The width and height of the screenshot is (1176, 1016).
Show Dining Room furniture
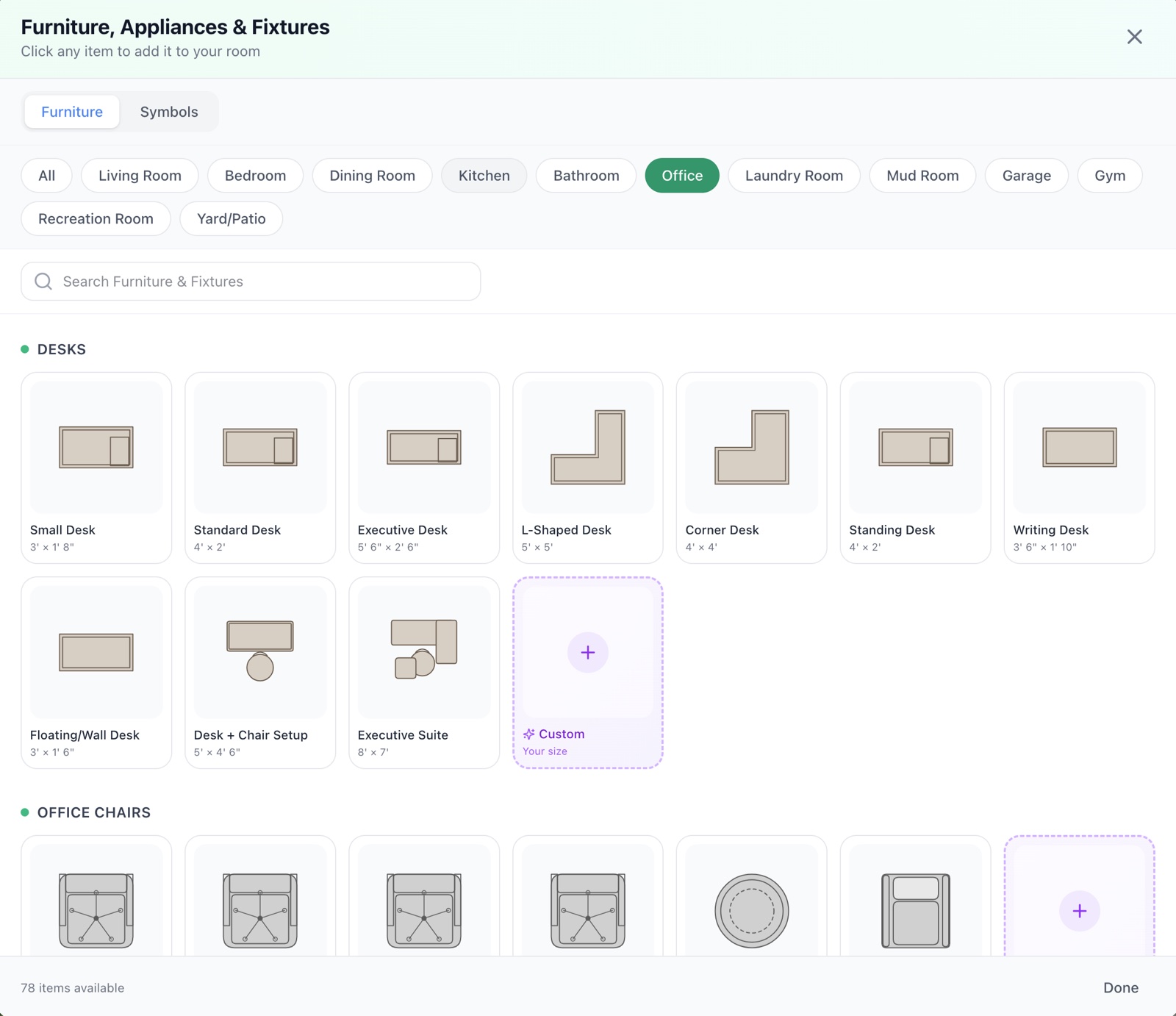(372, 176)
